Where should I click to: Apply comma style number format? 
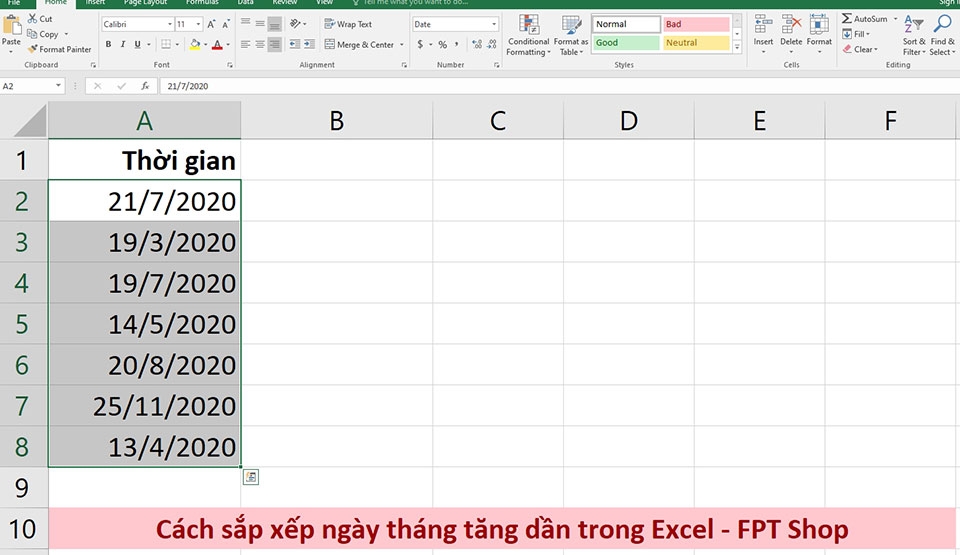click(457, 44)
